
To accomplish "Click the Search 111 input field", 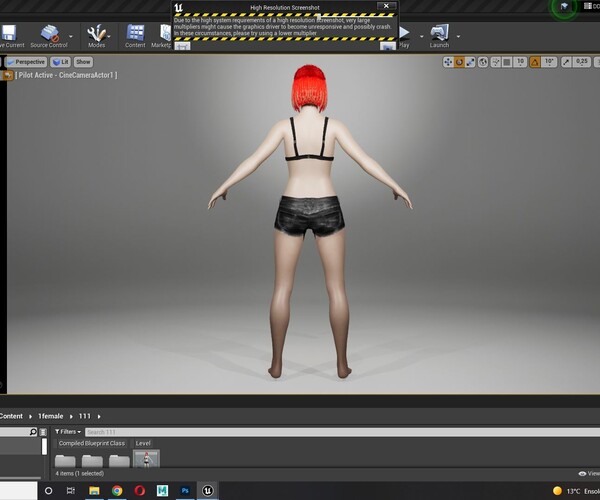I will point(342,432).
